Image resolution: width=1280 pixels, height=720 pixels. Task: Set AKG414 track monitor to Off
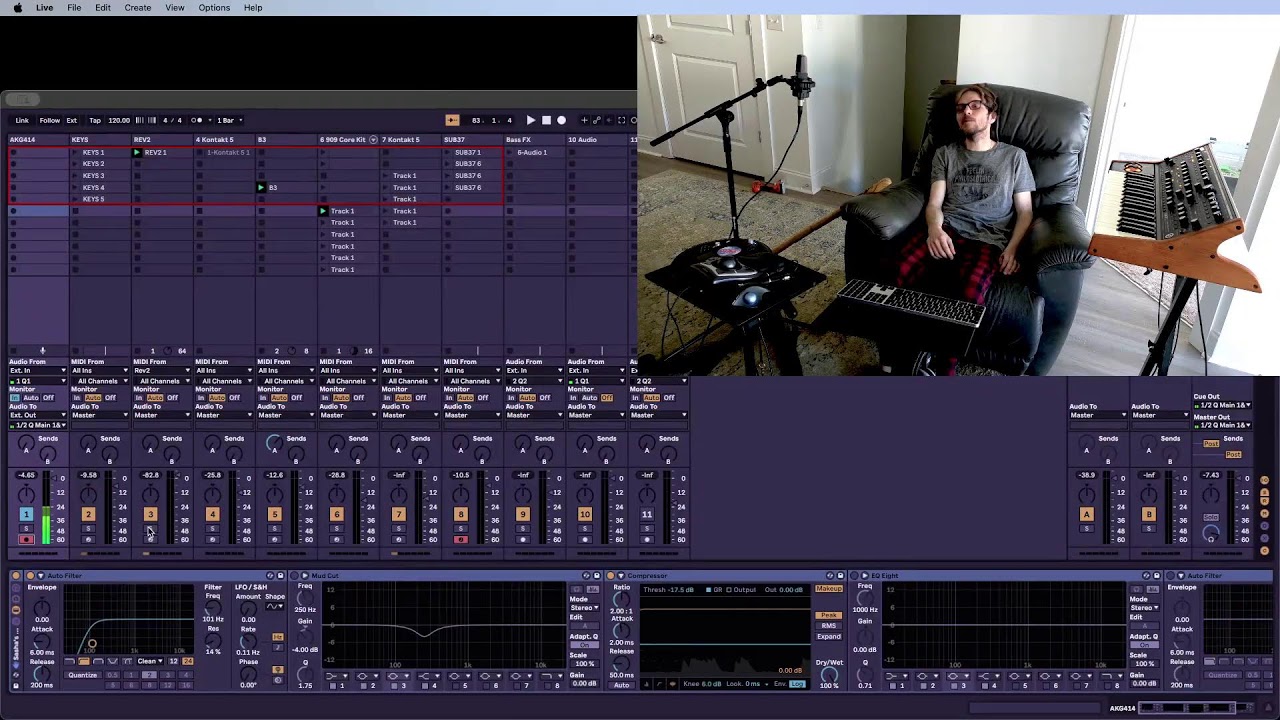(x=48, y=398)
